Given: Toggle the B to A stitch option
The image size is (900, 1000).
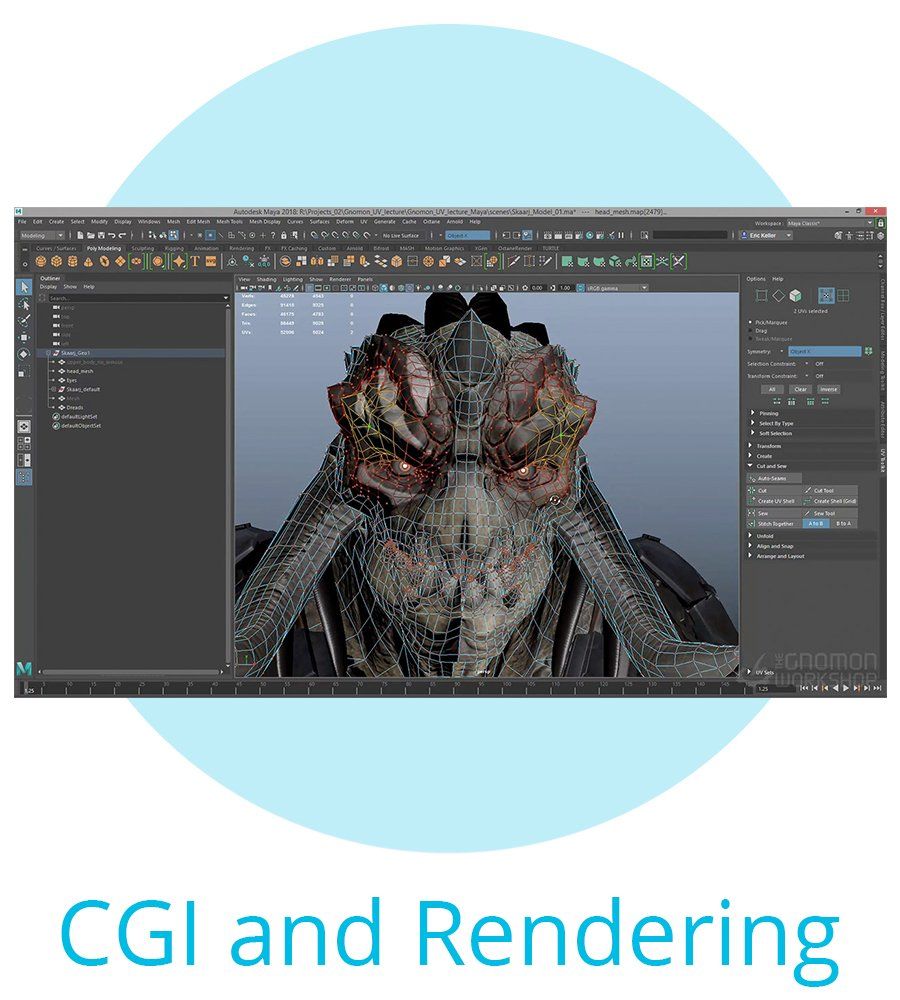Looking at the screenshot, I should (843, 524).
